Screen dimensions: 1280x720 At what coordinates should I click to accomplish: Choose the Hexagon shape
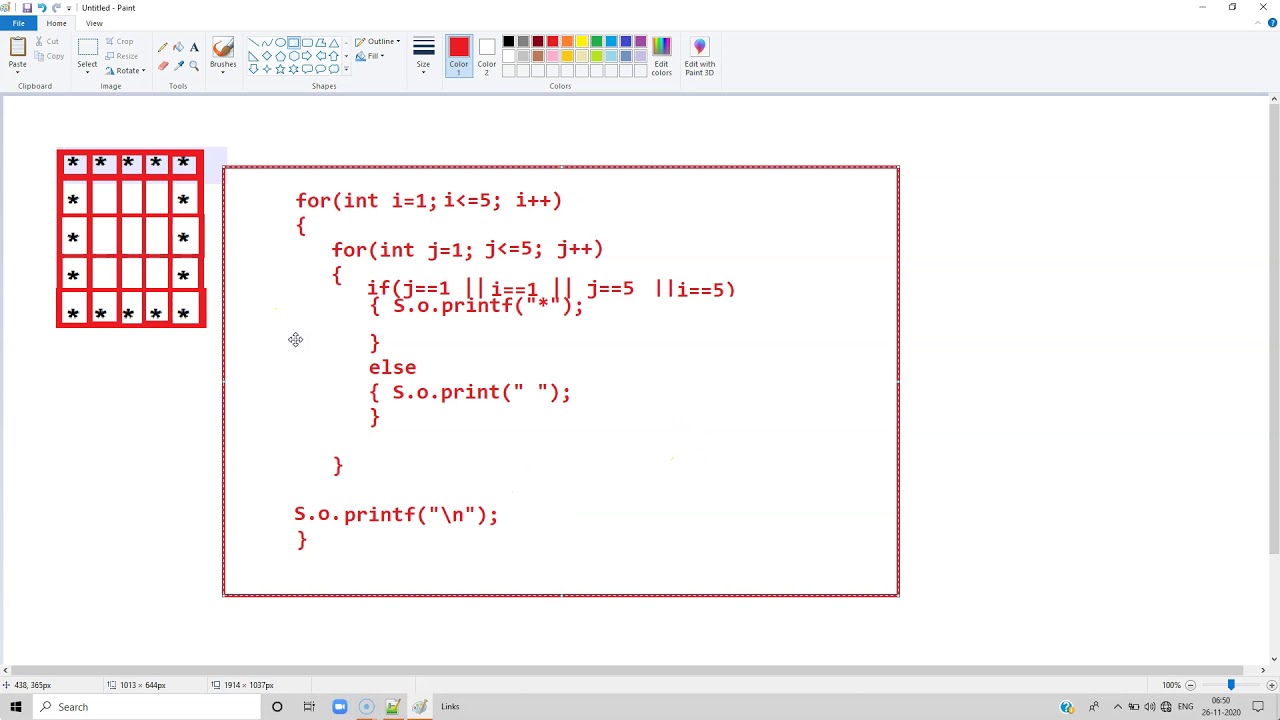click(x=294, y=56)
